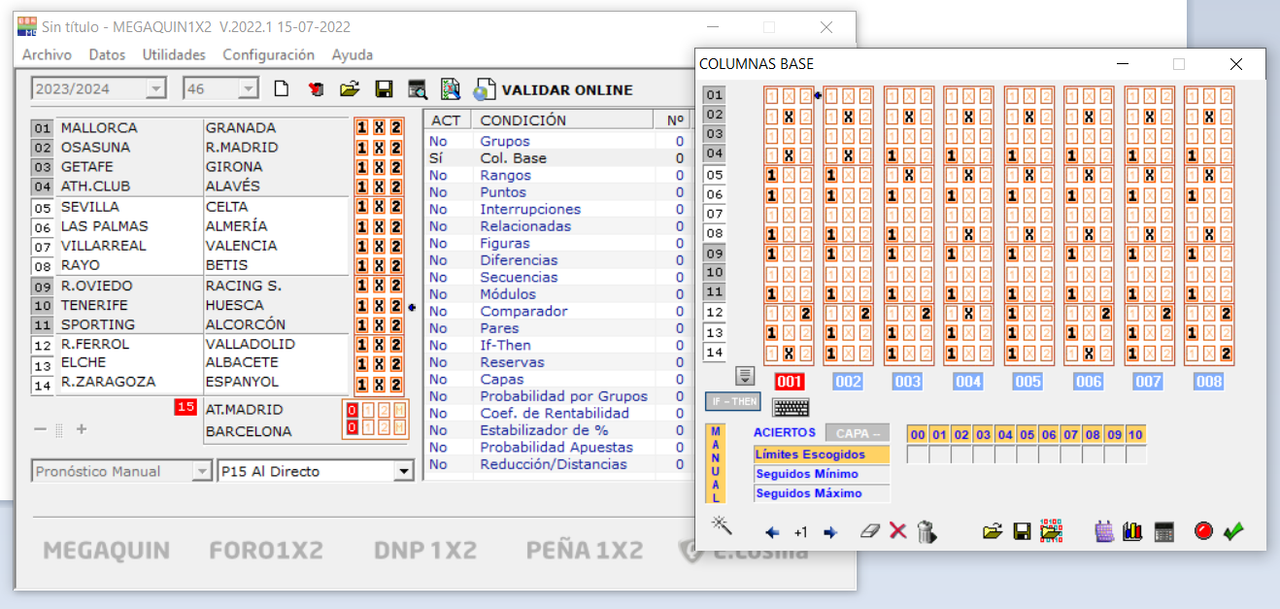Click the blue right arrow after +1
Screen dimensions: 1280x609
(x=830, y=532)
